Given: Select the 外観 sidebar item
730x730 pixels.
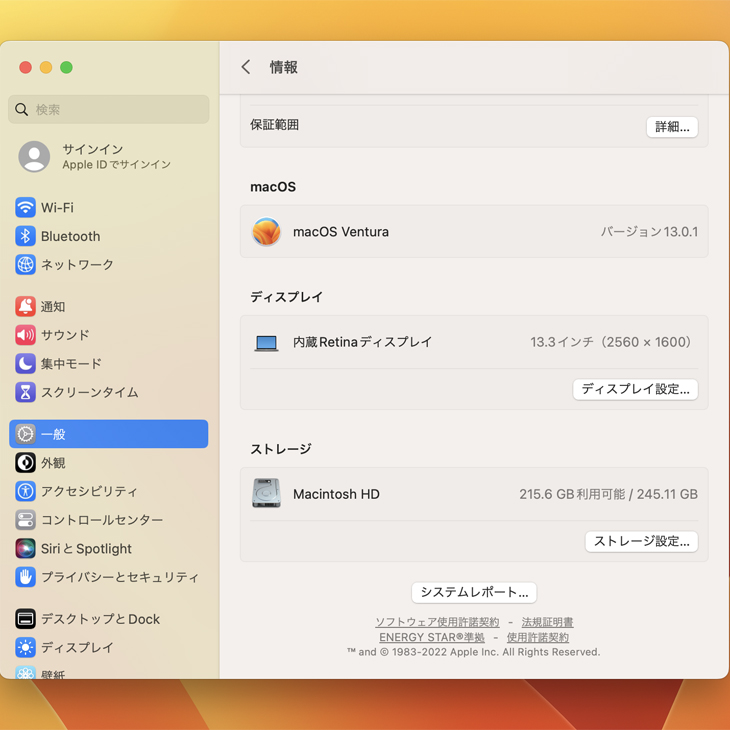Looking at the screenshot, I should coord(53,463).
